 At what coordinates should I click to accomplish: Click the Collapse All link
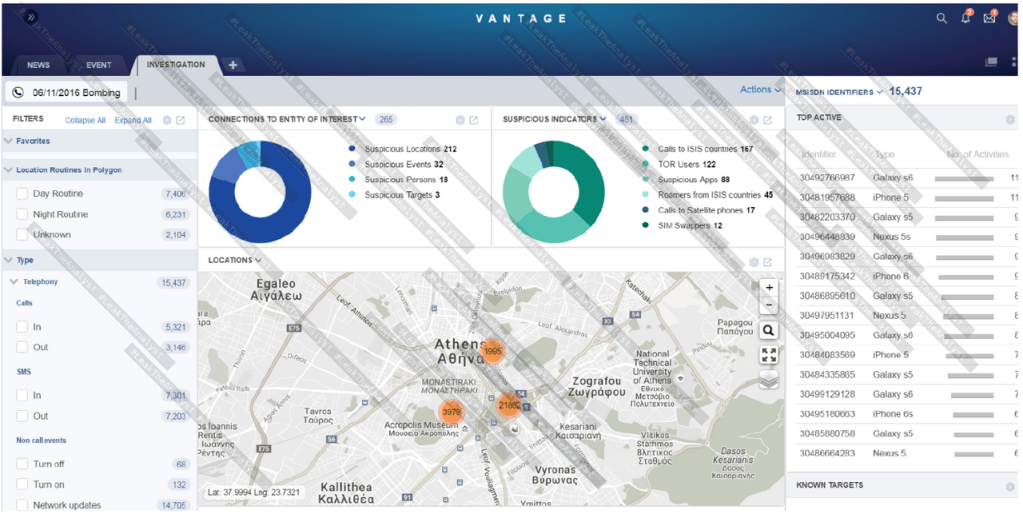pos(85,120)
